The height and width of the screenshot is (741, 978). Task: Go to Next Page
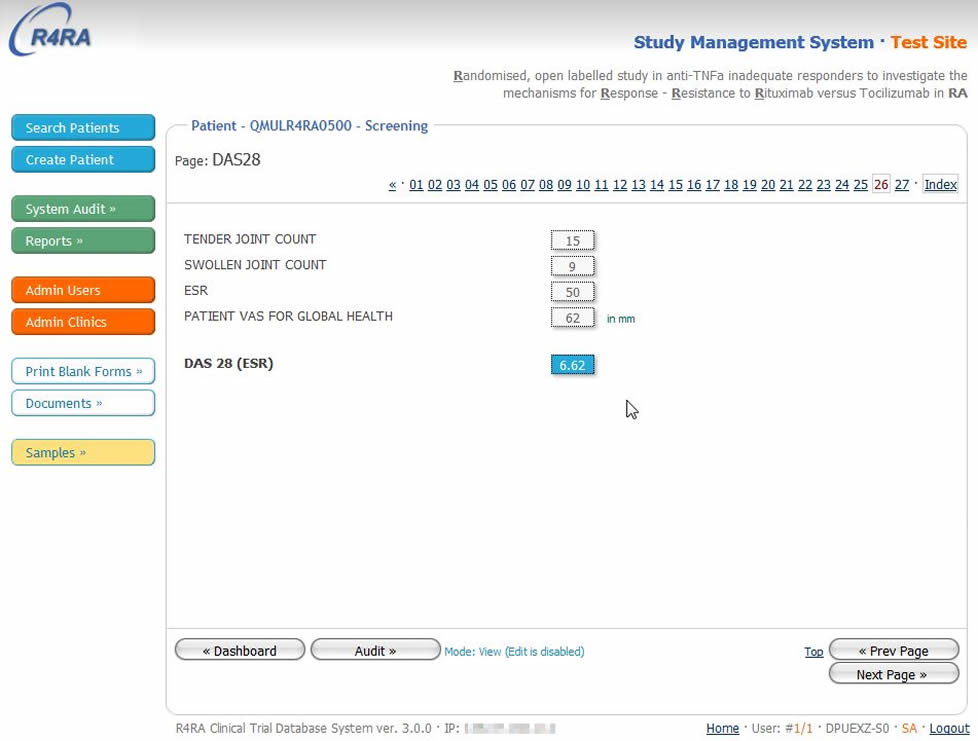(893, 675)
